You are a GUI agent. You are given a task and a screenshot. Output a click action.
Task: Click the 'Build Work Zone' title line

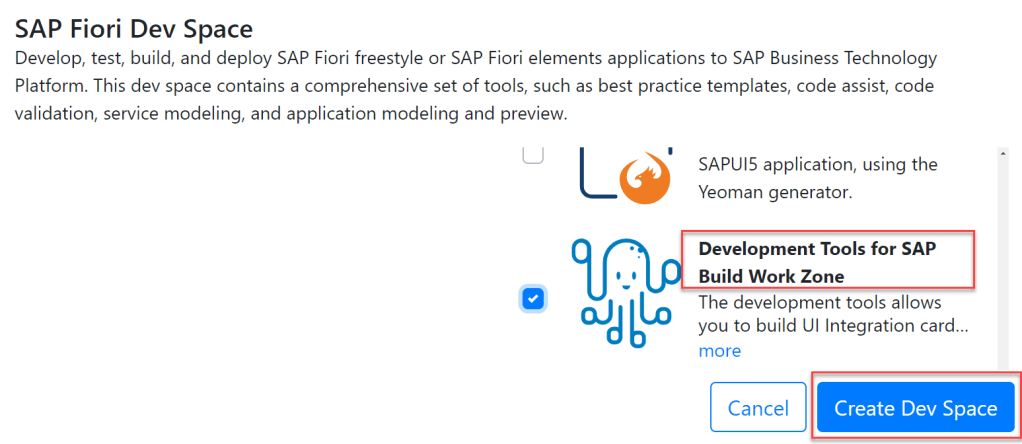[771, 276]
